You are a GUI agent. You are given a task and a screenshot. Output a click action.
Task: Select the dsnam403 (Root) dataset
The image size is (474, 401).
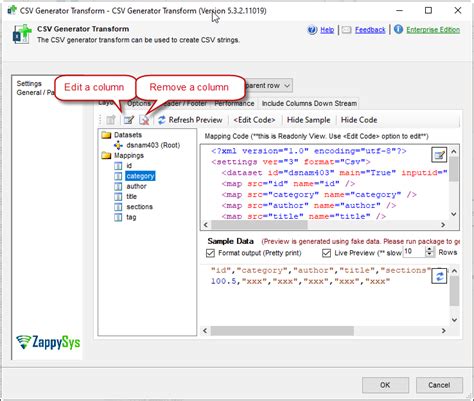(x=153, y=145)
